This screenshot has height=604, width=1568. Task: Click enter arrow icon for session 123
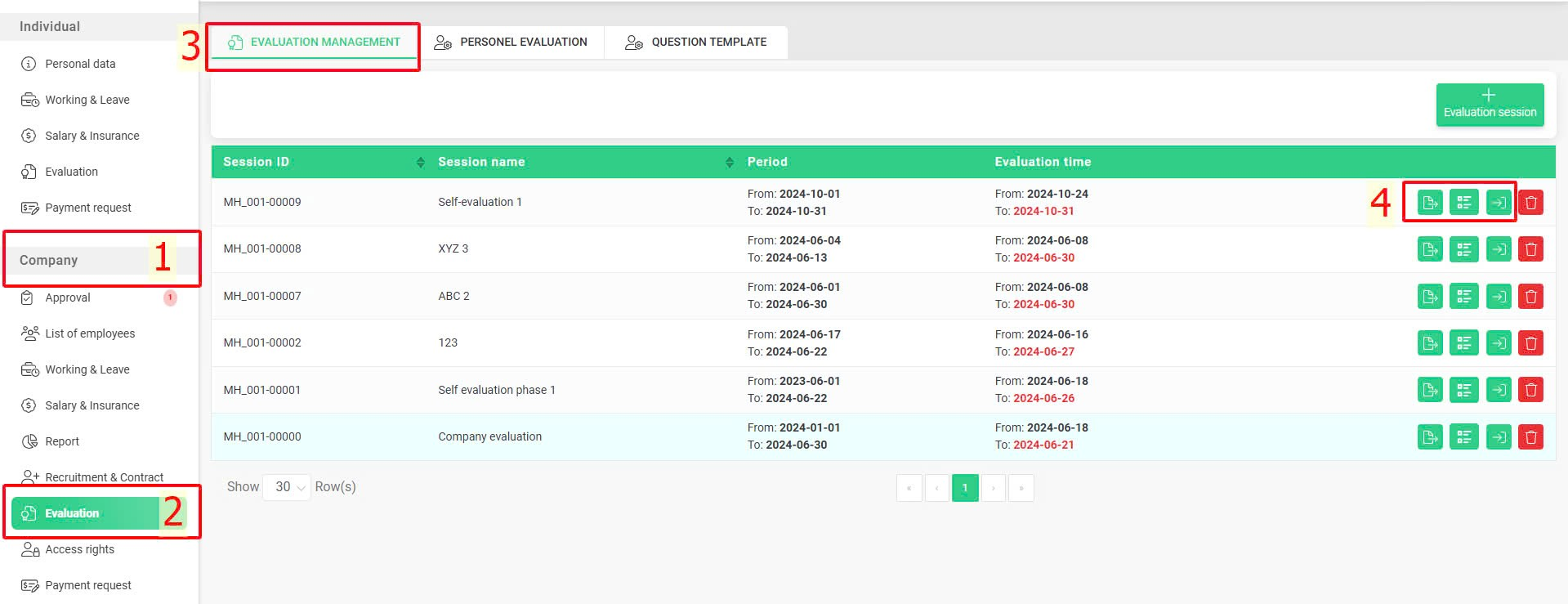(1499, 342)
